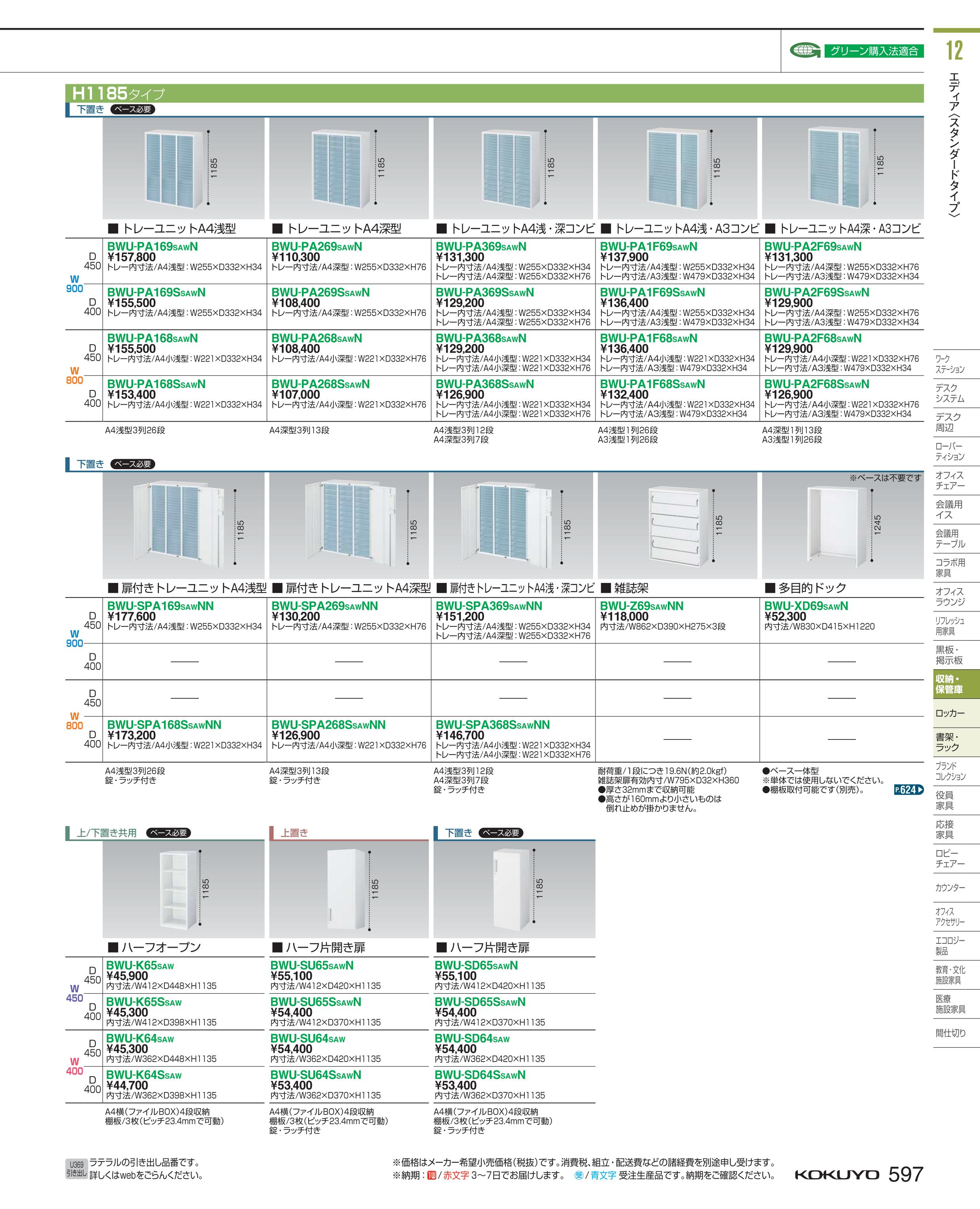Click the 扉付きトレーユニットA4浅型 product photo
Viewport: 980px width, 1209px height.
(183, 525)
